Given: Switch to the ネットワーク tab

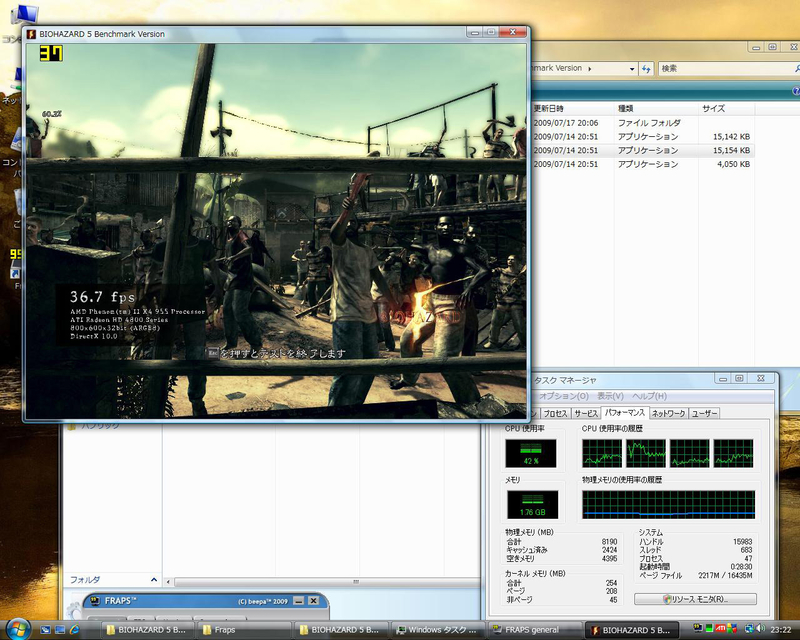Looking at the screenshot, I should click(x=668, y=413).
